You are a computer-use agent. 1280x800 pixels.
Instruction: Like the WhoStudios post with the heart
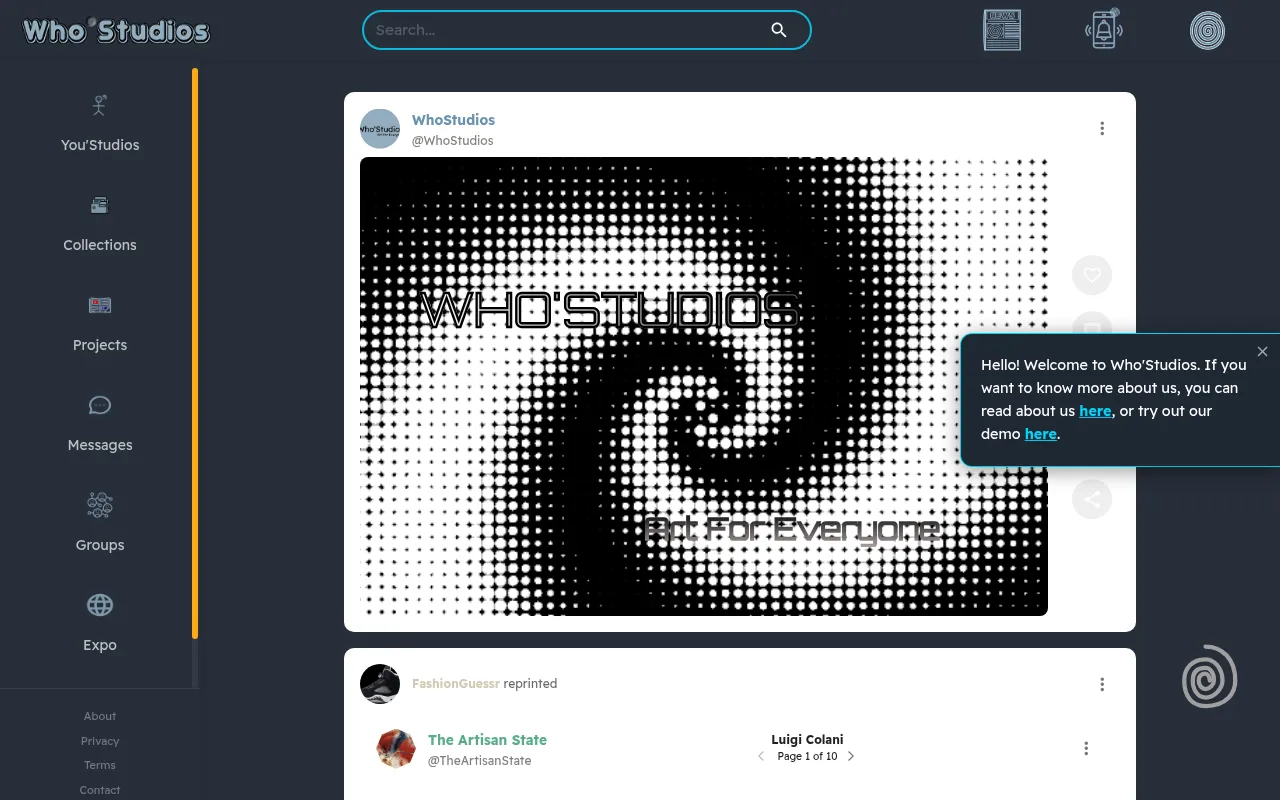point(1092,275)
